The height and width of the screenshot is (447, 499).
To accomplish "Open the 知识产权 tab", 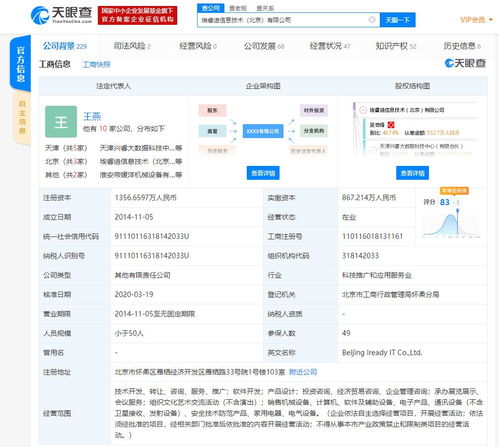I will pyautogui.click(x=396, y=46).
